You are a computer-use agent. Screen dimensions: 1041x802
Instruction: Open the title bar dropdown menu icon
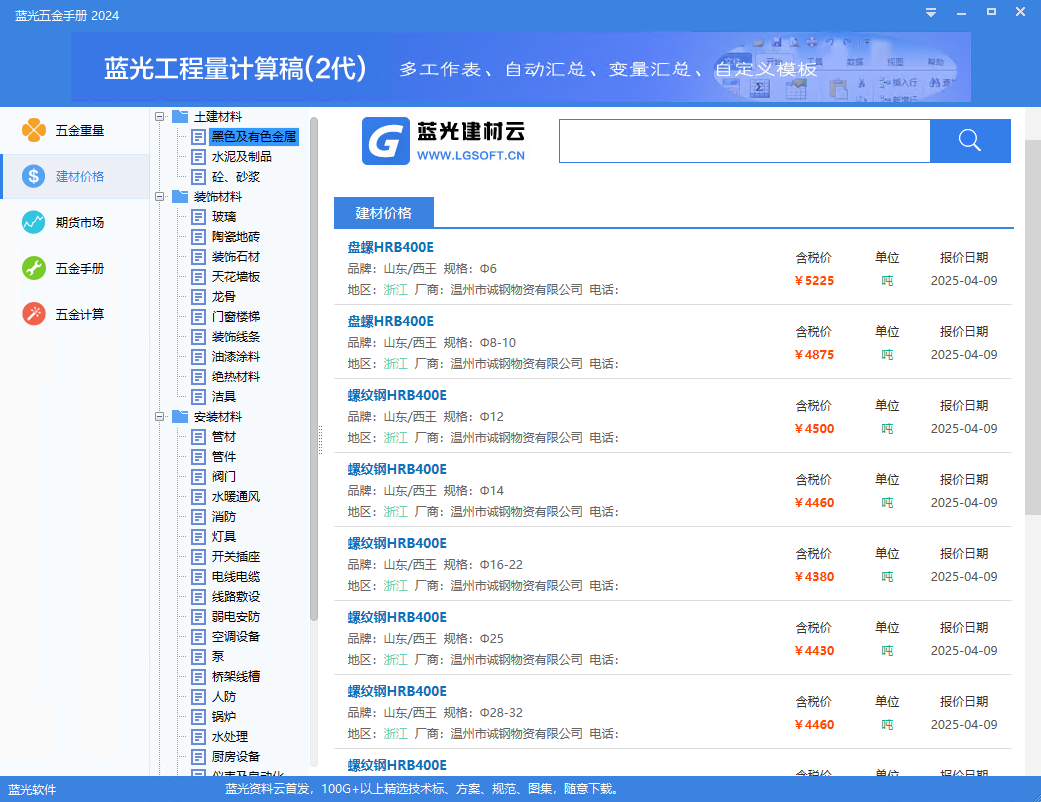tap(931, 13)
